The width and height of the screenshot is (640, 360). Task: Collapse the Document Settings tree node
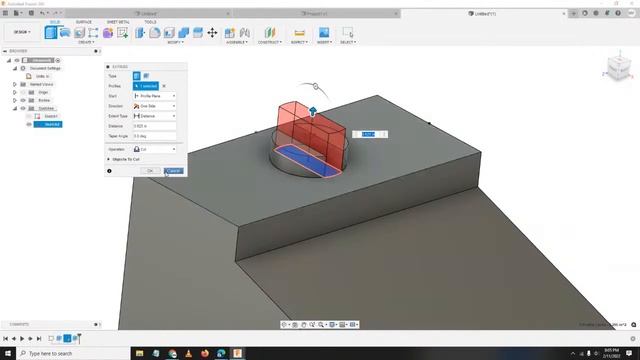click(15, 69)
